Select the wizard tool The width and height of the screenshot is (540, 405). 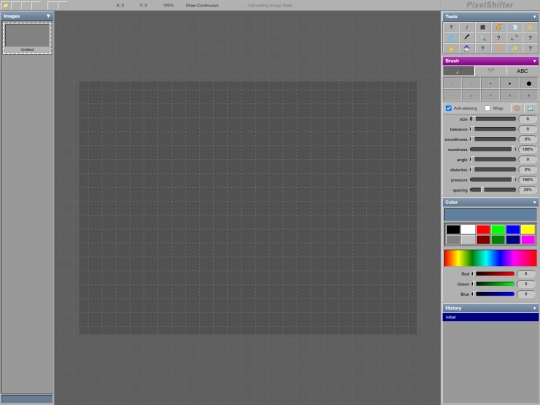click(467, 48)
